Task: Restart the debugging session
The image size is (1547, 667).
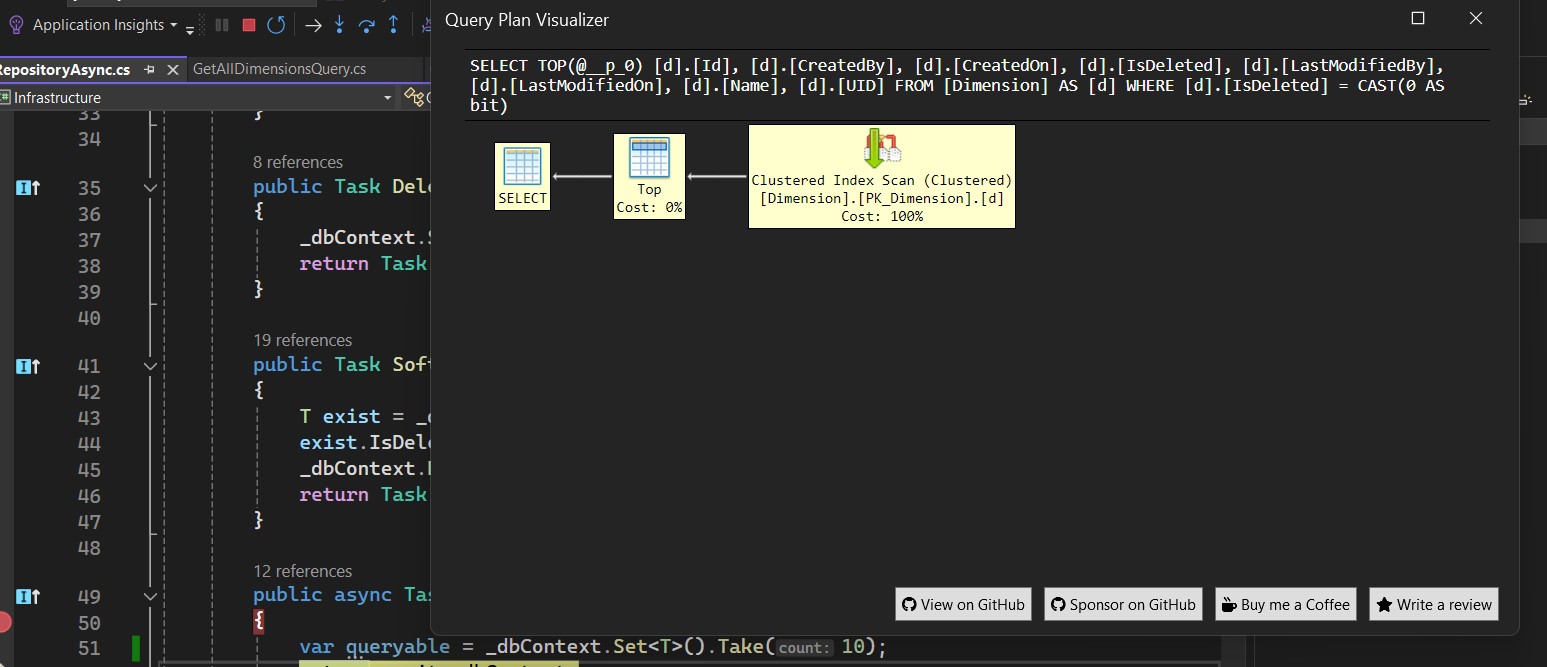Action: click(x=276, y=25)
